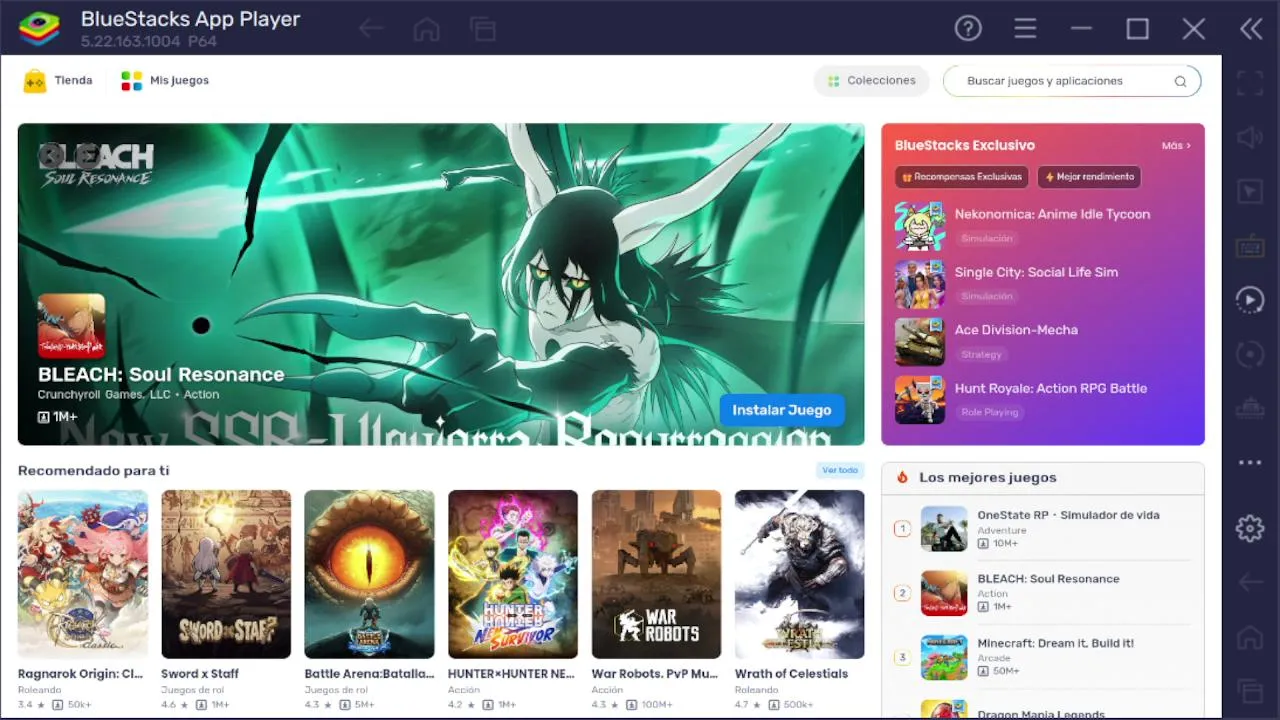Screen dimensions: 1280x720
Task: Open the Battle Arena dragon eye thumbnail
Action: (x=370, y=574)
